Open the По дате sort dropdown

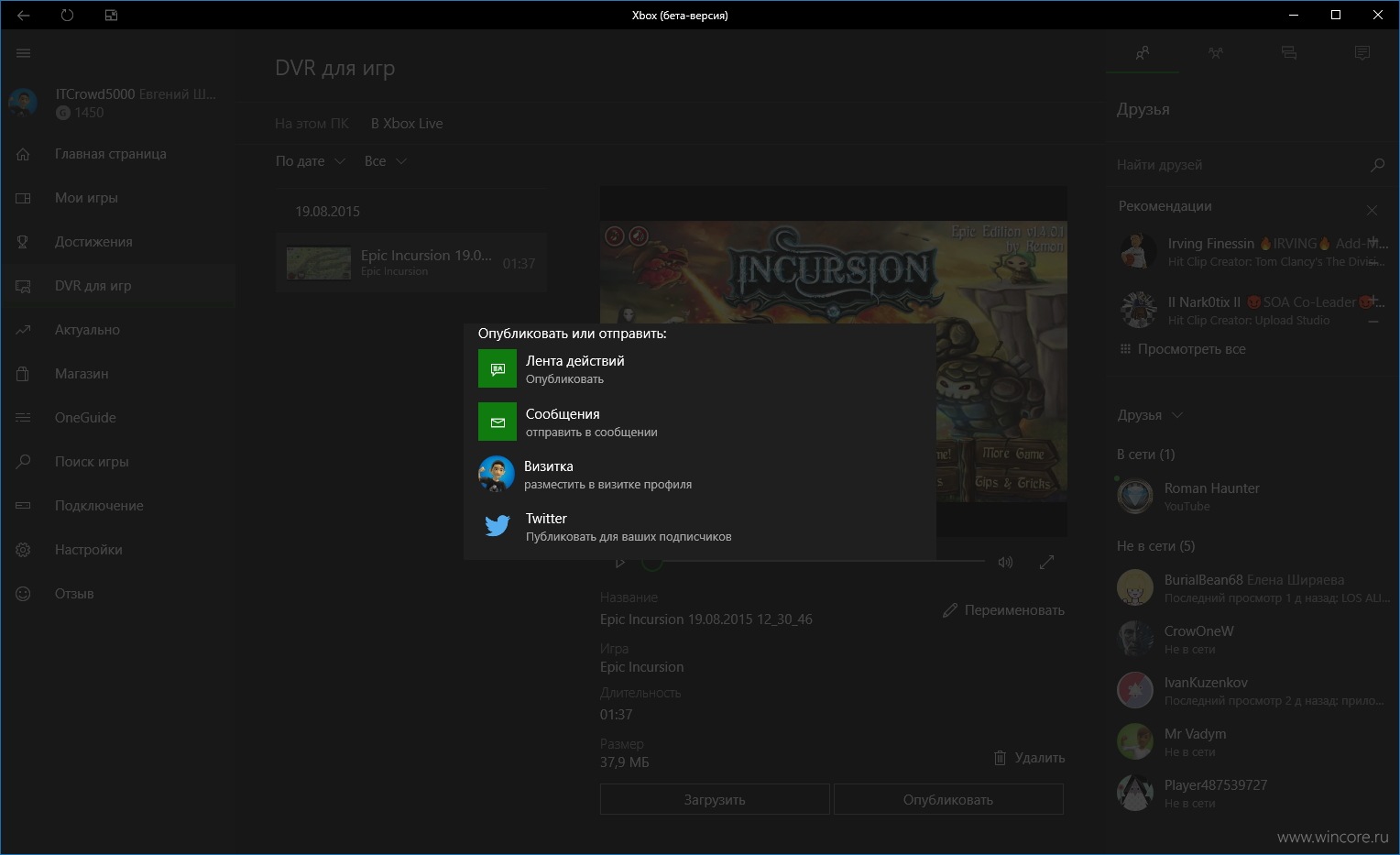tap(311, 161)
